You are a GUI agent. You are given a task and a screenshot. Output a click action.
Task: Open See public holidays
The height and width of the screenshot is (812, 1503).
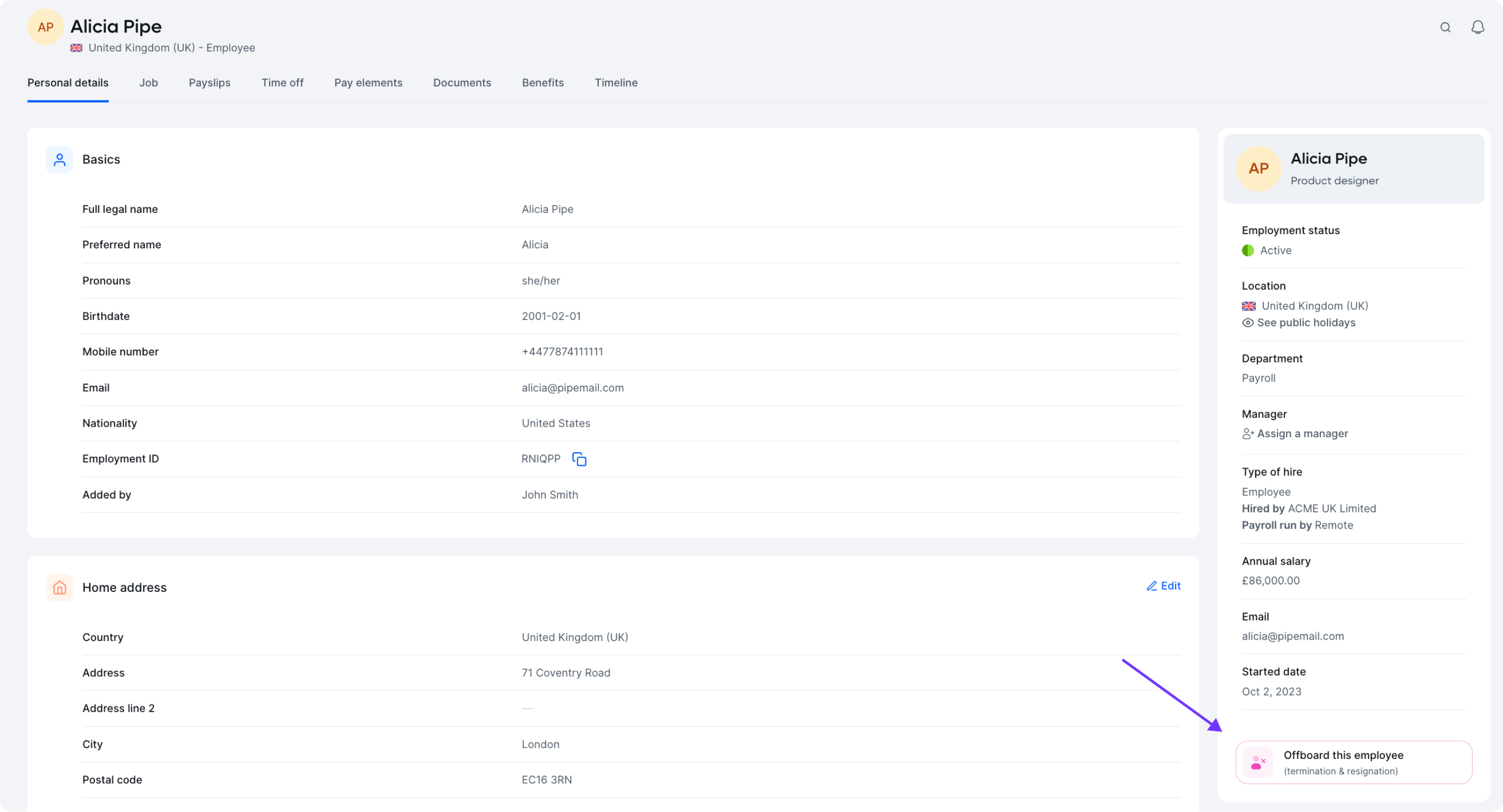(1306, 323)
